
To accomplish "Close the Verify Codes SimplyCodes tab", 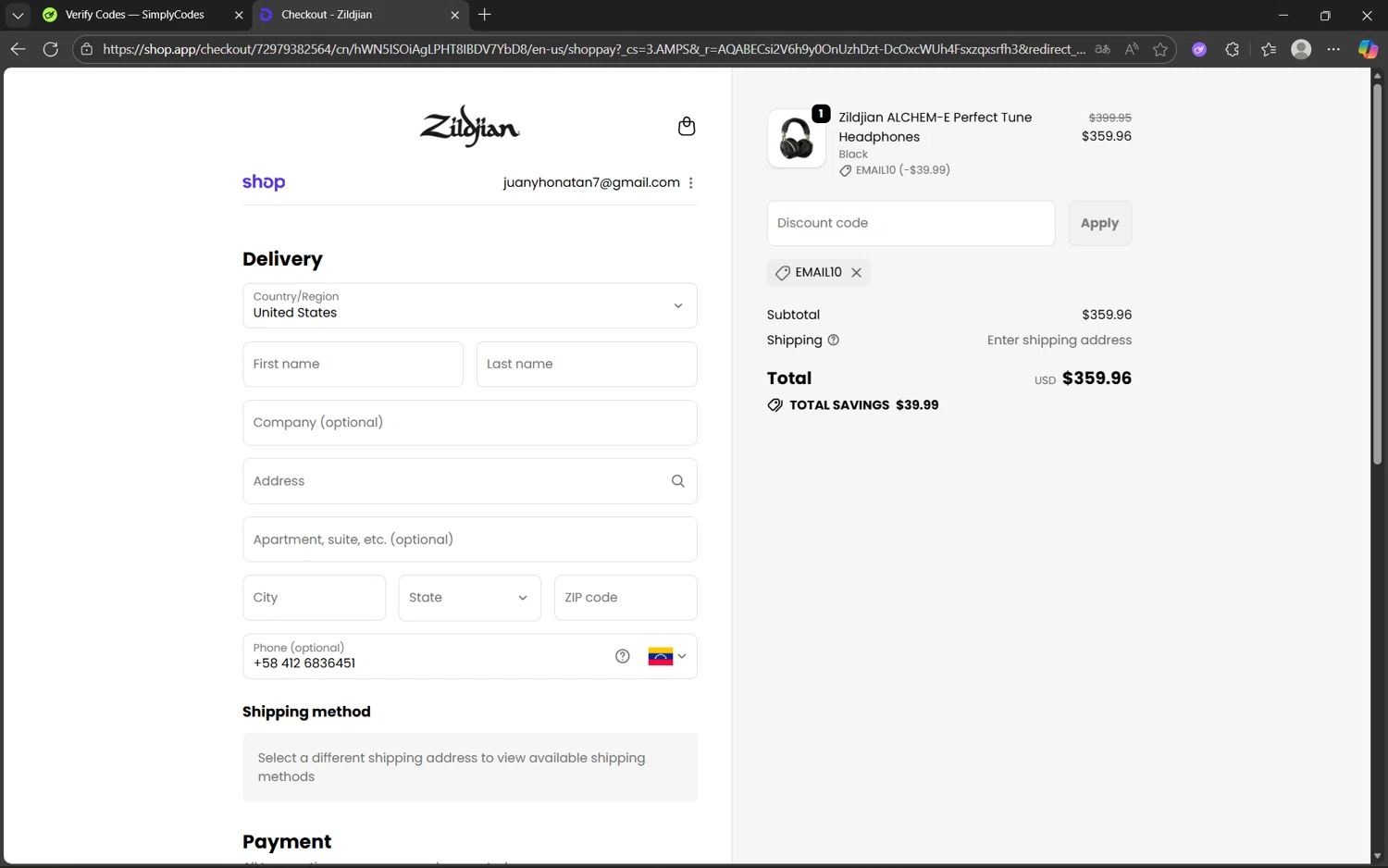I will pos(239,15).
